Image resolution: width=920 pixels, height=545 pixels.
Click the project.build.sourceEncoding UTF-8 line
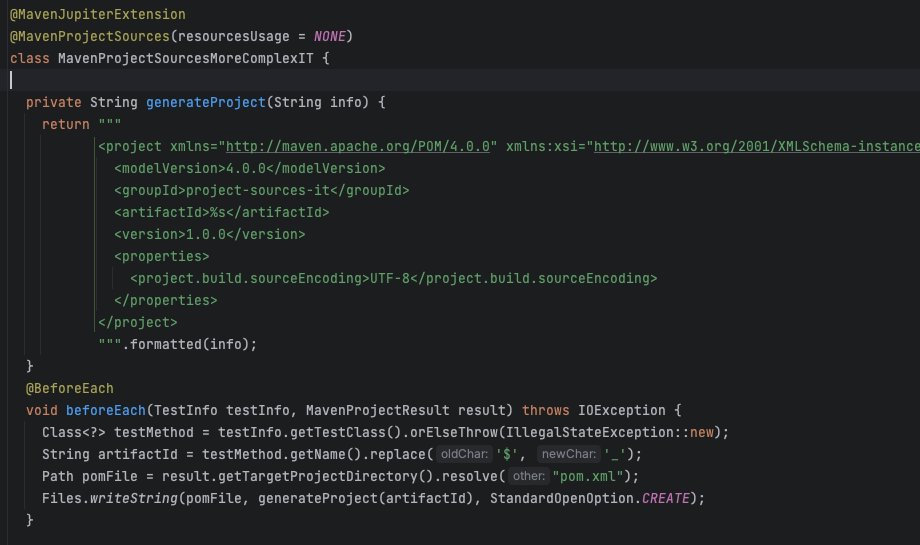tap(394, 278)
